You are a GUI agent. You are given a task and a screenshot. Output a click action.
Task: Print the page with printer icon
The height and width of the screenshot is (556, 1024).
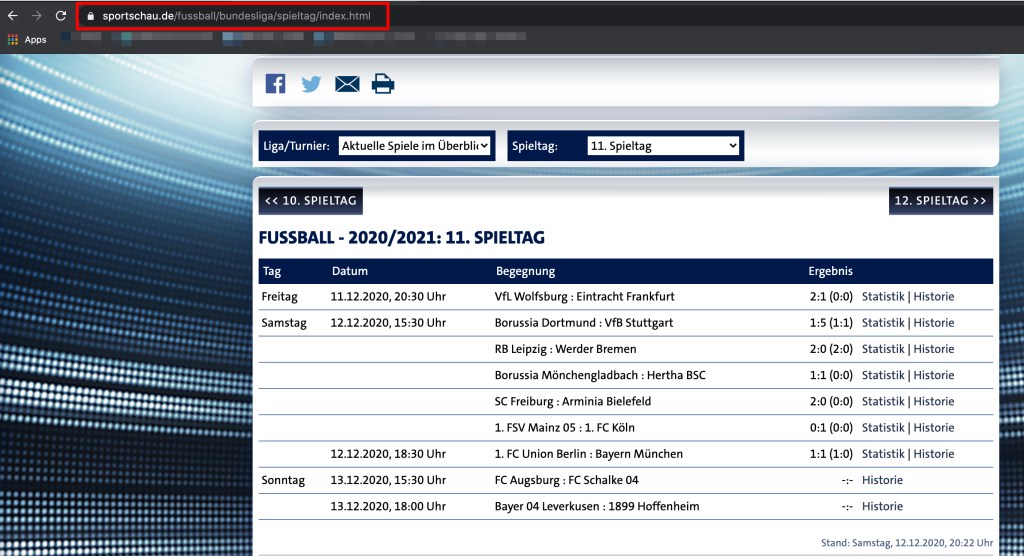(x=383, y=84)
